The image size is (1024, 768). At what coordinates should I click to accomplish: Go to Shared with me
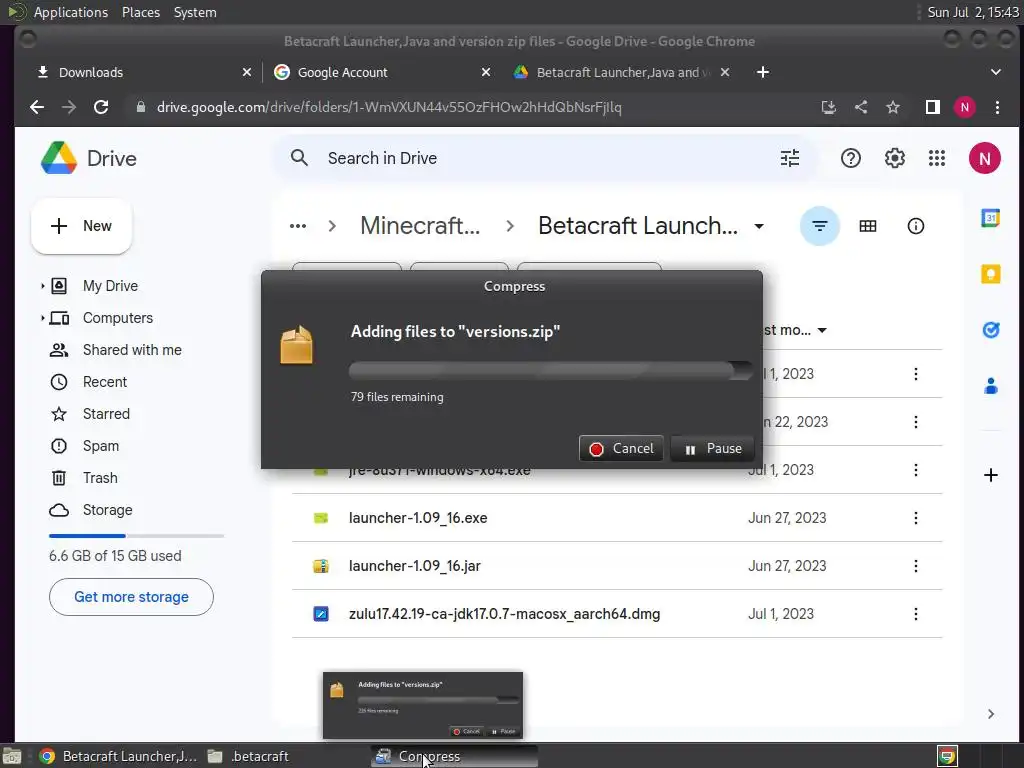pyautogui.click(x=132, y=350)
